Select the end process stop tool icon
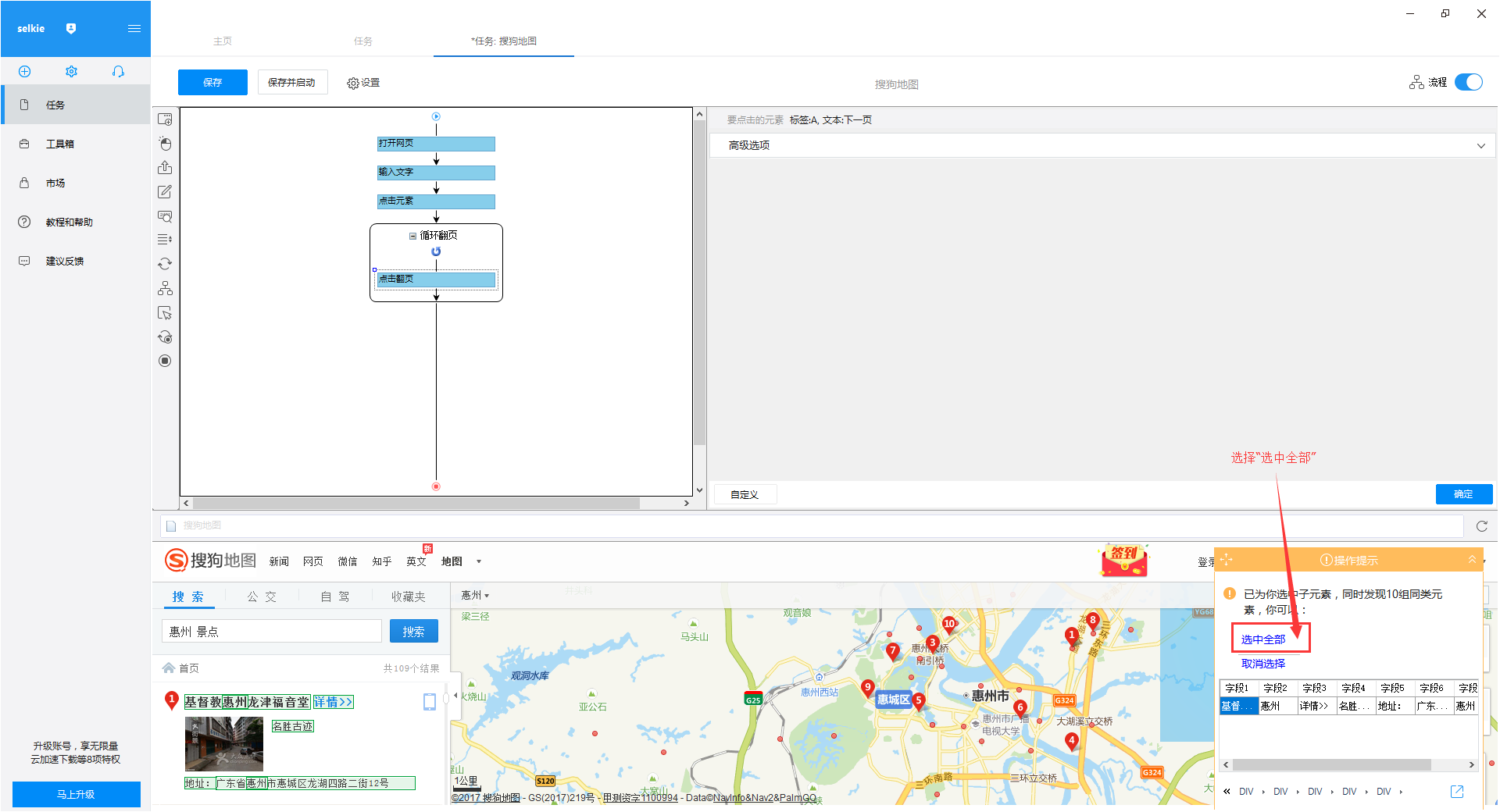Image resolution: width=1500 pixels, height=812 pixels. (x=165, y=361)
